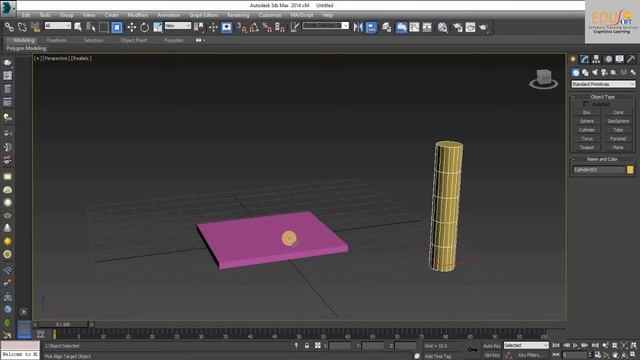Select the Select and Move tool
This screenshot has width=640, height=360.
pos(131,27)
